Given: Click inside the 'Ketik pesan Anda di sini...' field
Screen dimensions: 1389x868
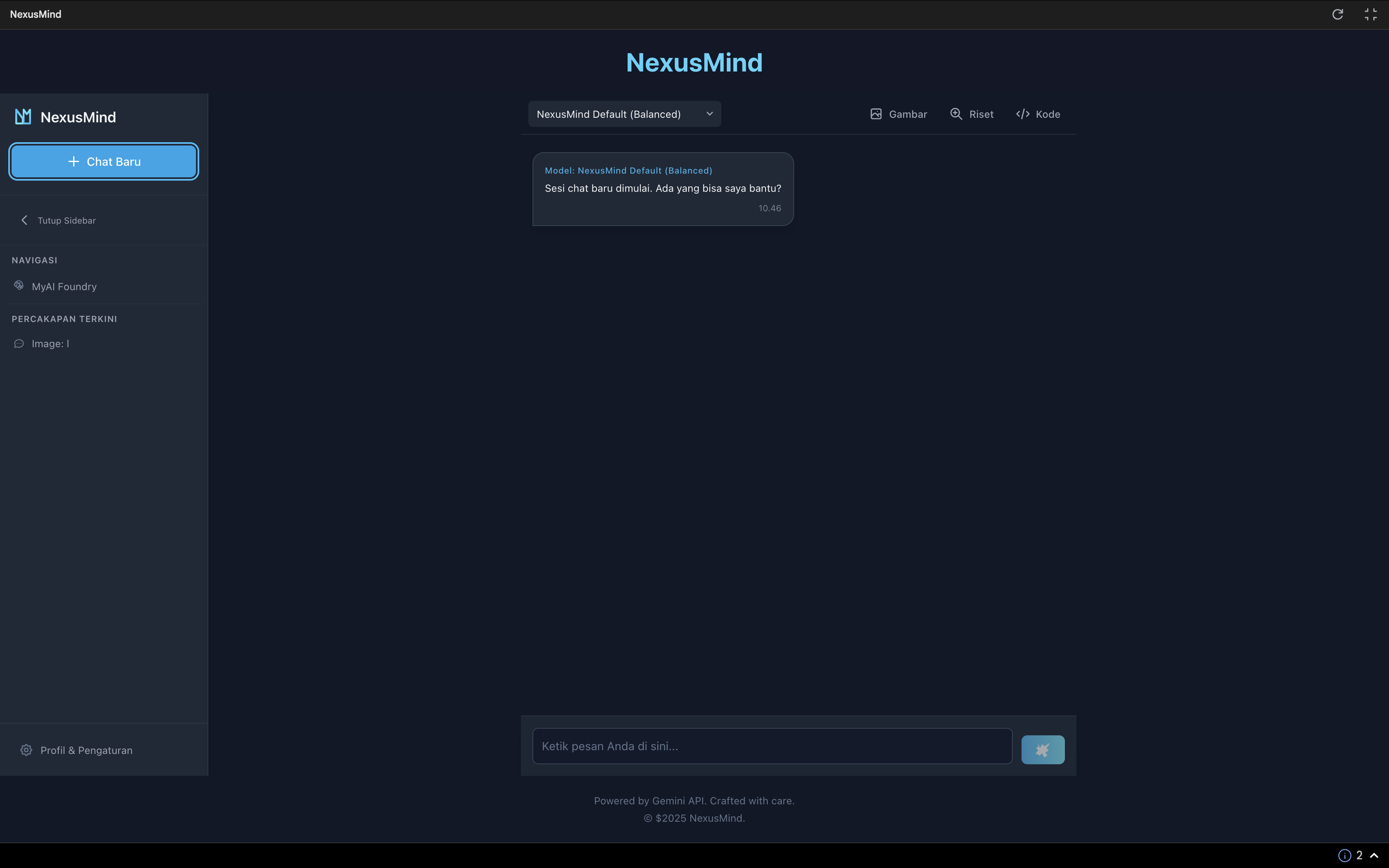Looking at the screenshot, I should (772, 746).
